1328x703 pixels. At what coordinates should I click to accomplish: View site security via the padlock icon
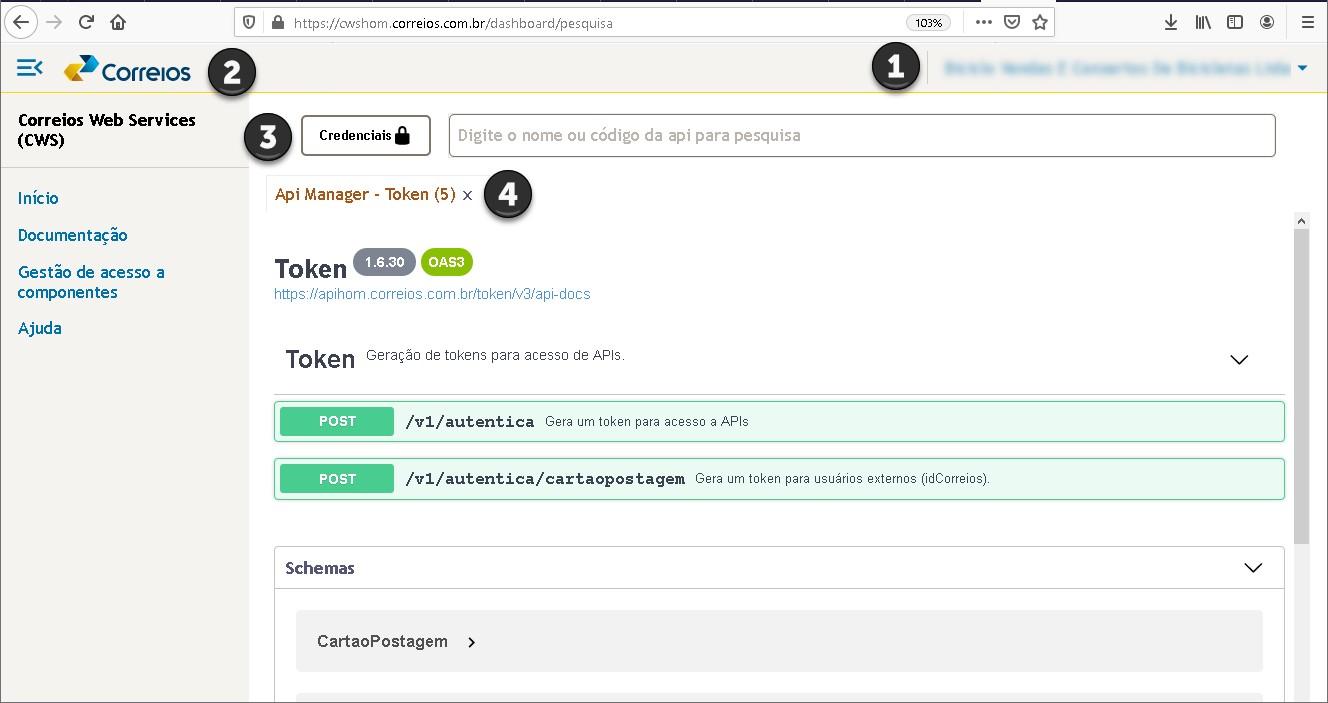coord(277,22)
